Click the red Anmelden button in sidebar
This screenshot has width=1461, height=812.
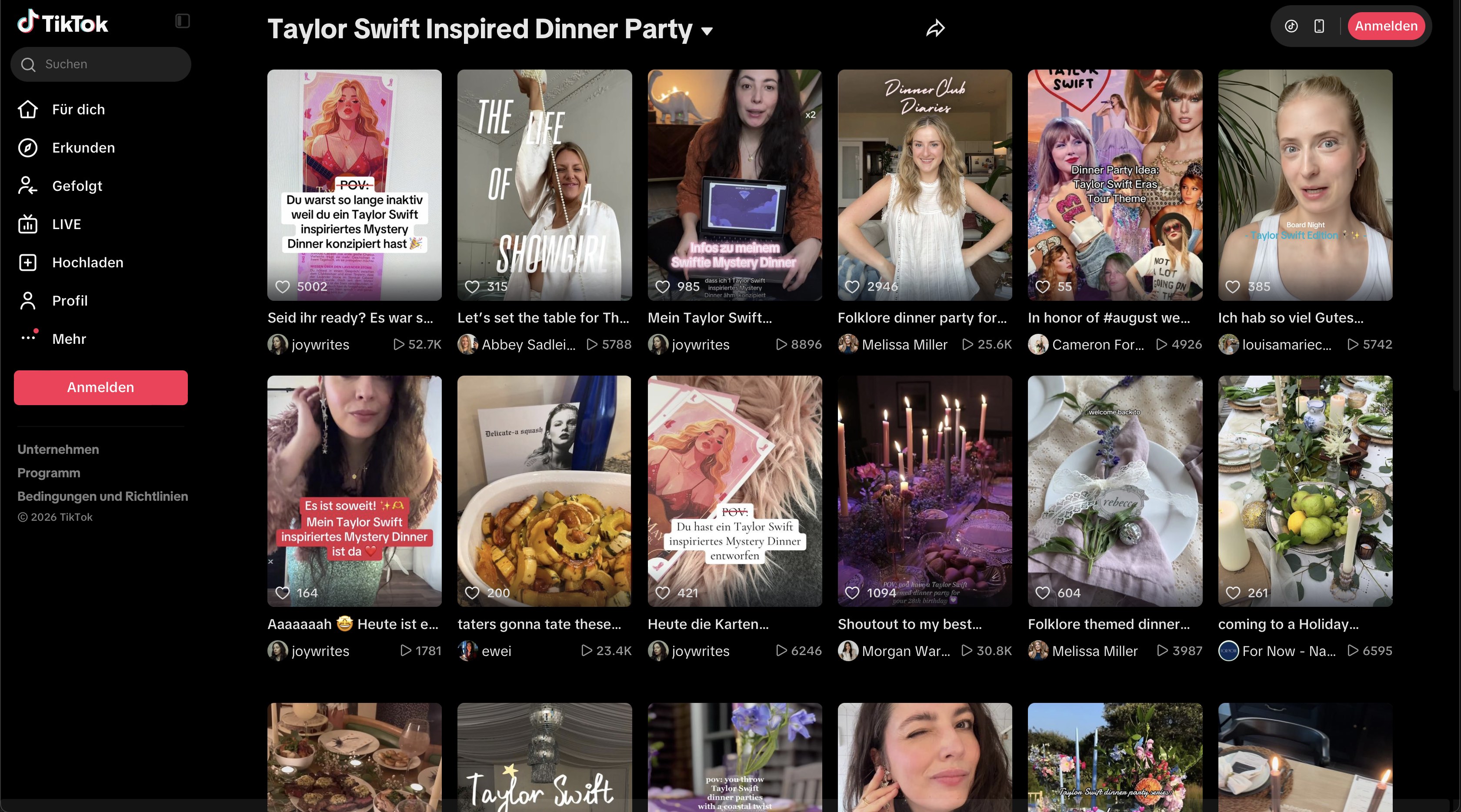point(100,387)
